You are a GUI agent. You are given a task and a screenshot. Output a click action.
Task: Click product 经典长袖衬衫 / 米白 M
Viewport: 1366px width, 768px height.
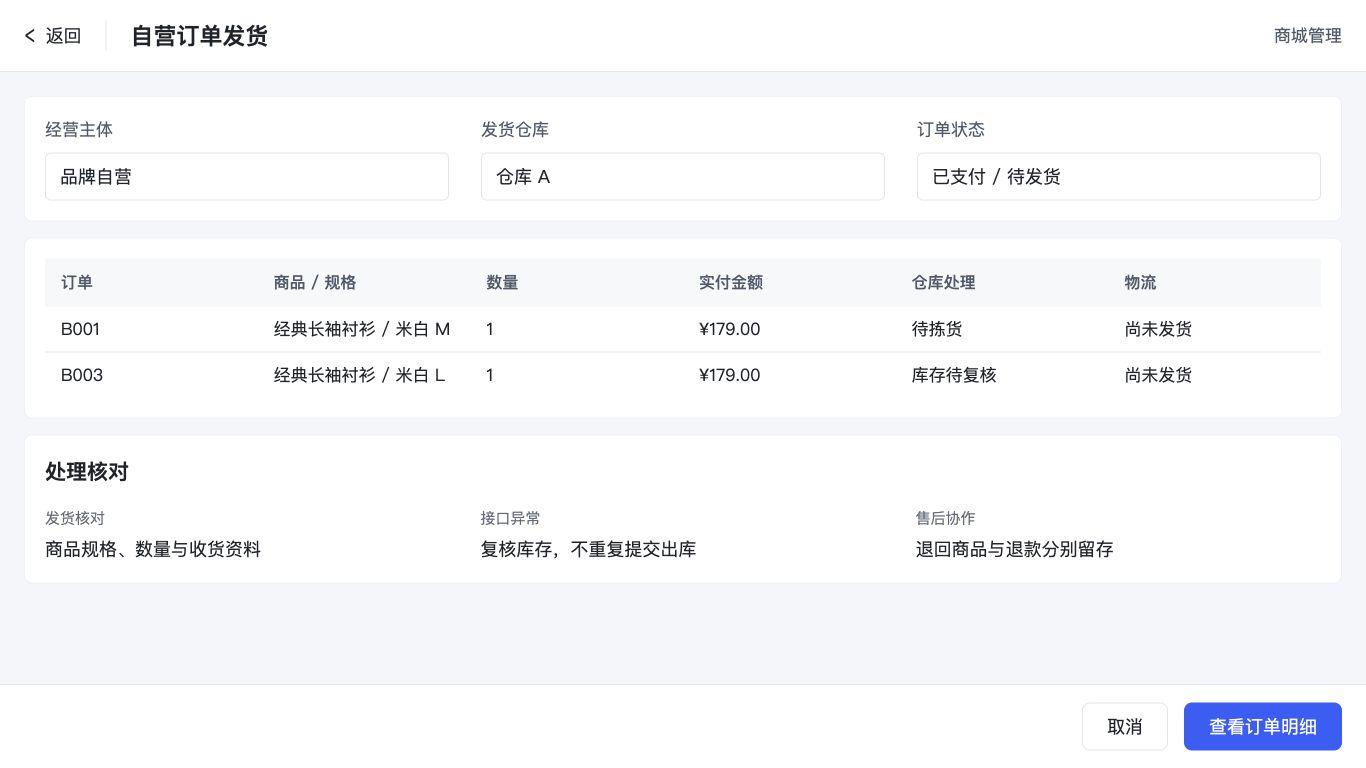point(362,329)
